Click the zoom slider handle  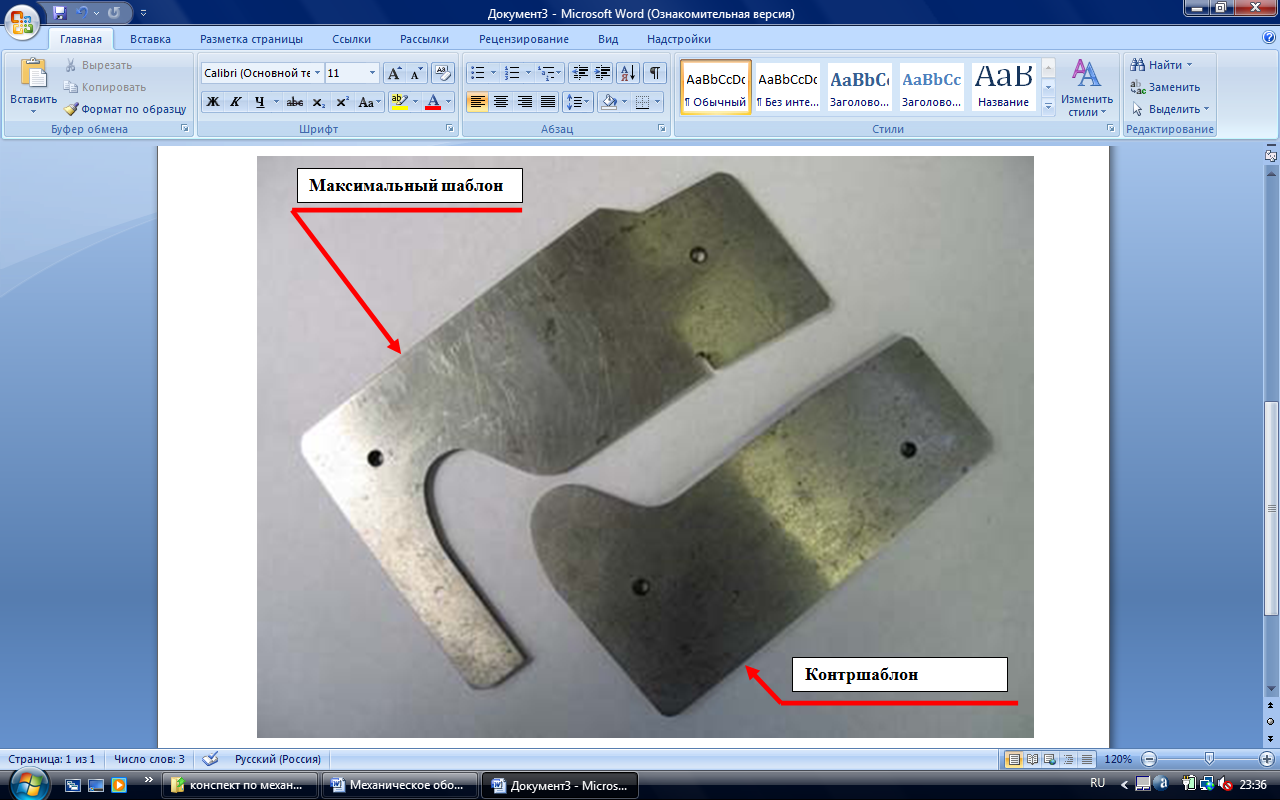(x=1209, y=759)
